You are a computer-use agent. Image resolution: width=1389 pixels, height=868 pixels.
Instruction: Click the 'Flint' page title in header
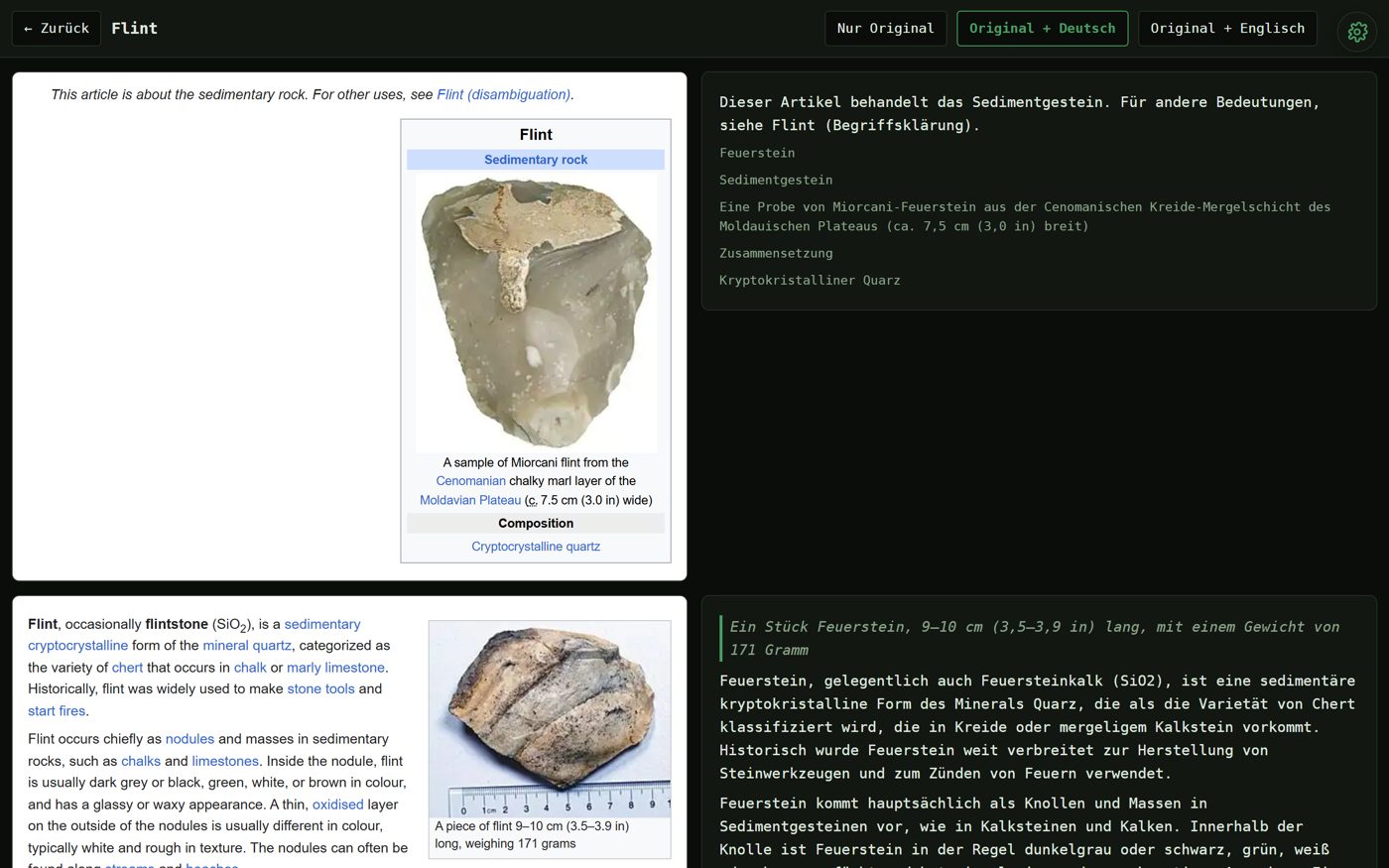click(134, 29)
